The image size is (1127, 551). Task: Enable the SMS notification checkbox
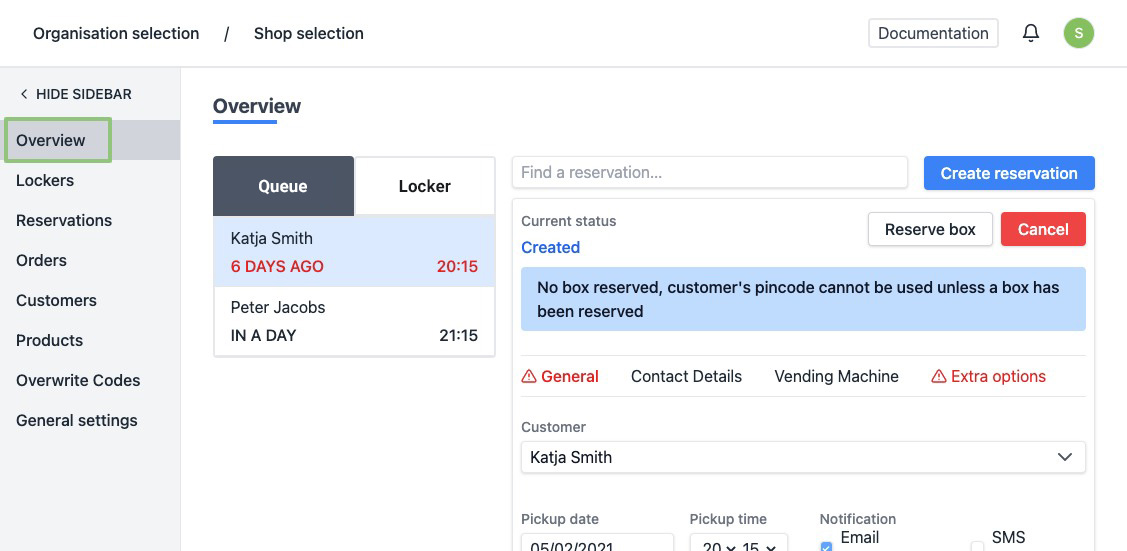tap(977, 546)
